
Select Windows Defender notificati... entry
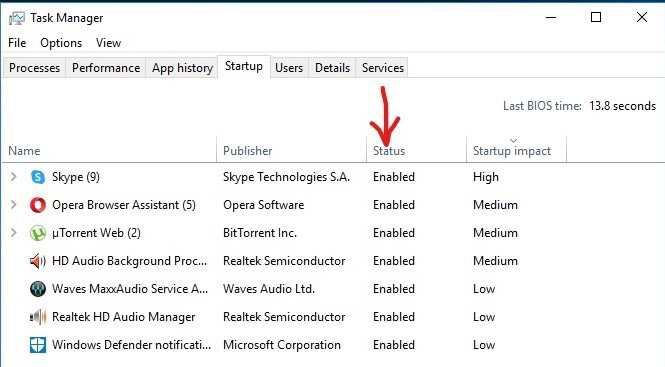[131, 345]
